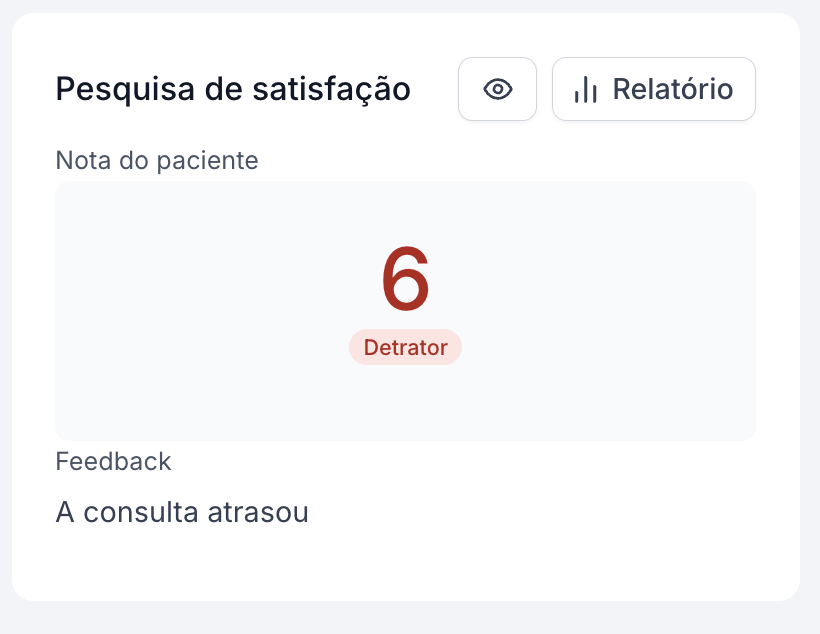Click the bar chart icon in Relatório
Image resolution: width=820 pixels, height=634 pixels.
(585, 90)
